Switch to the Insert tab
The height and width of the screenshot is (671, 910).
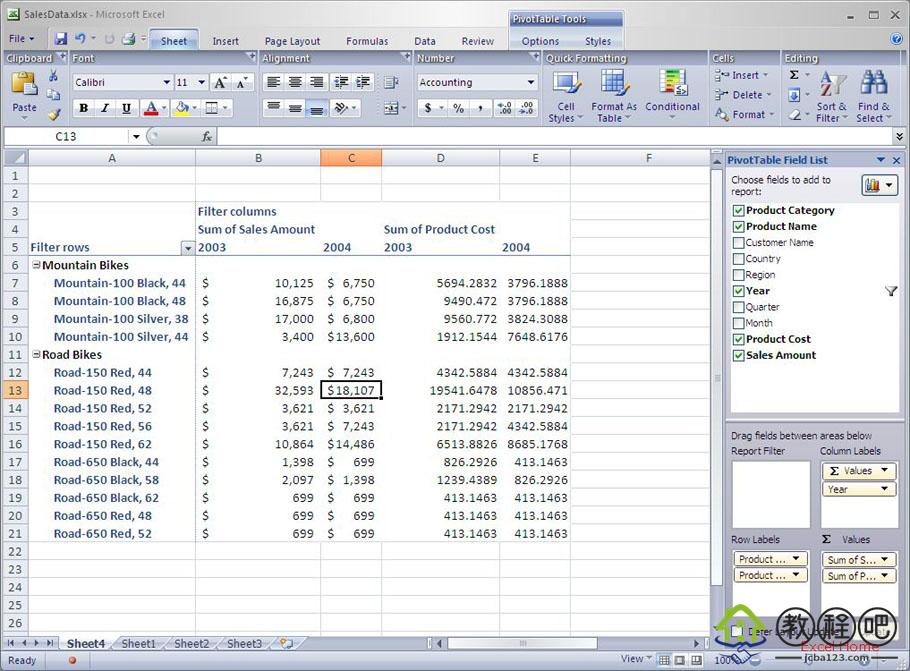pos(225,41)
